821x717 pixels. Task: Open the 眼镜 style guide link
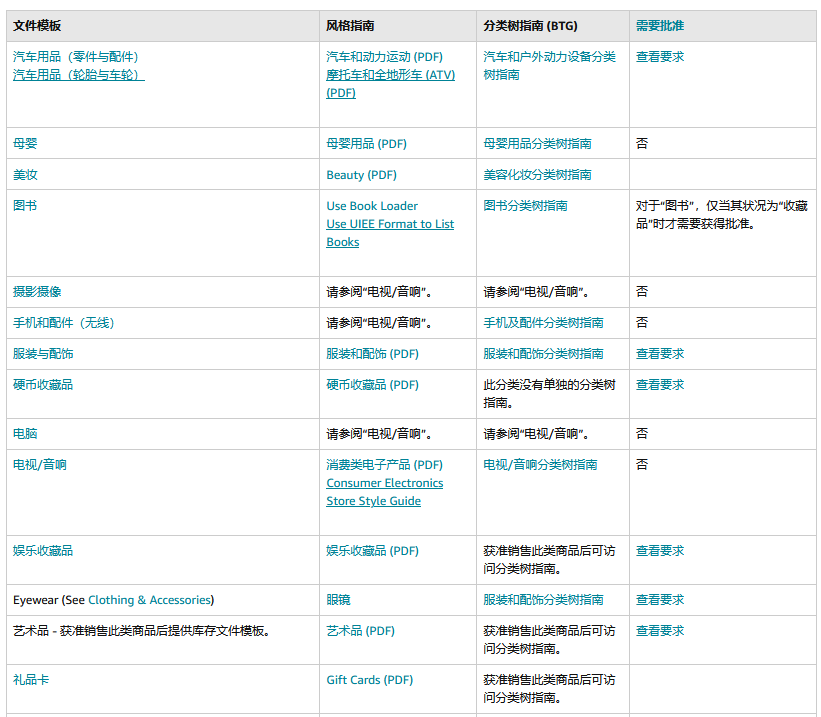338,600
